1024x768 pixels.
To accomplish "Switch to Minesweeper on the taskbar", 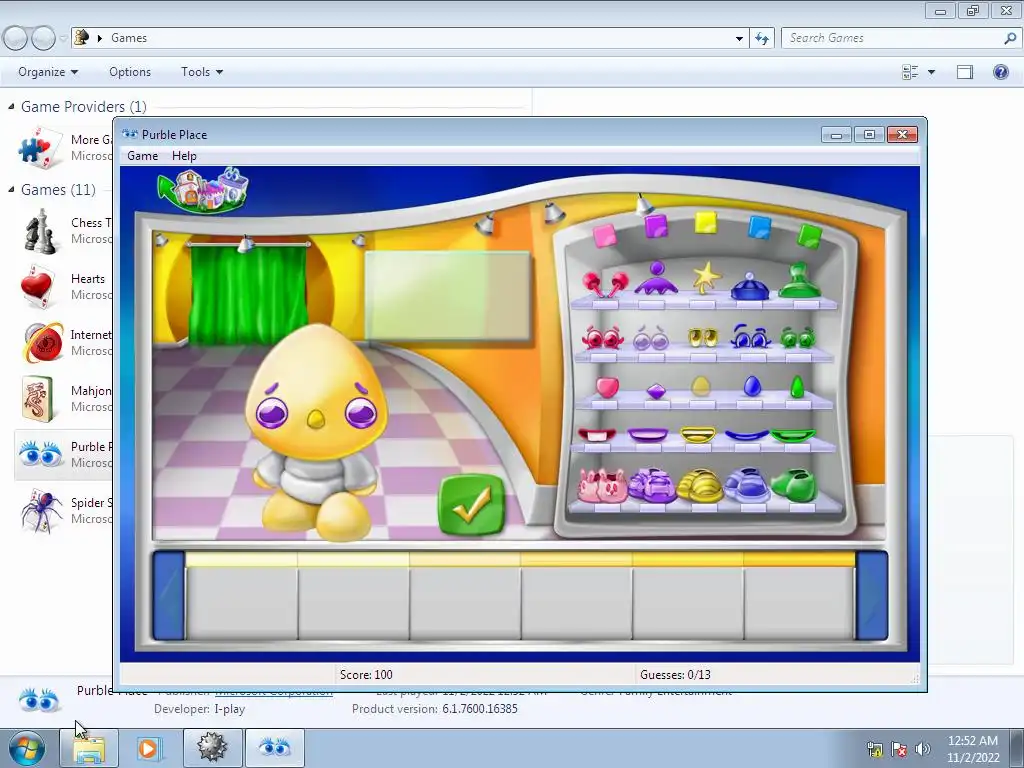I will 212,748.
